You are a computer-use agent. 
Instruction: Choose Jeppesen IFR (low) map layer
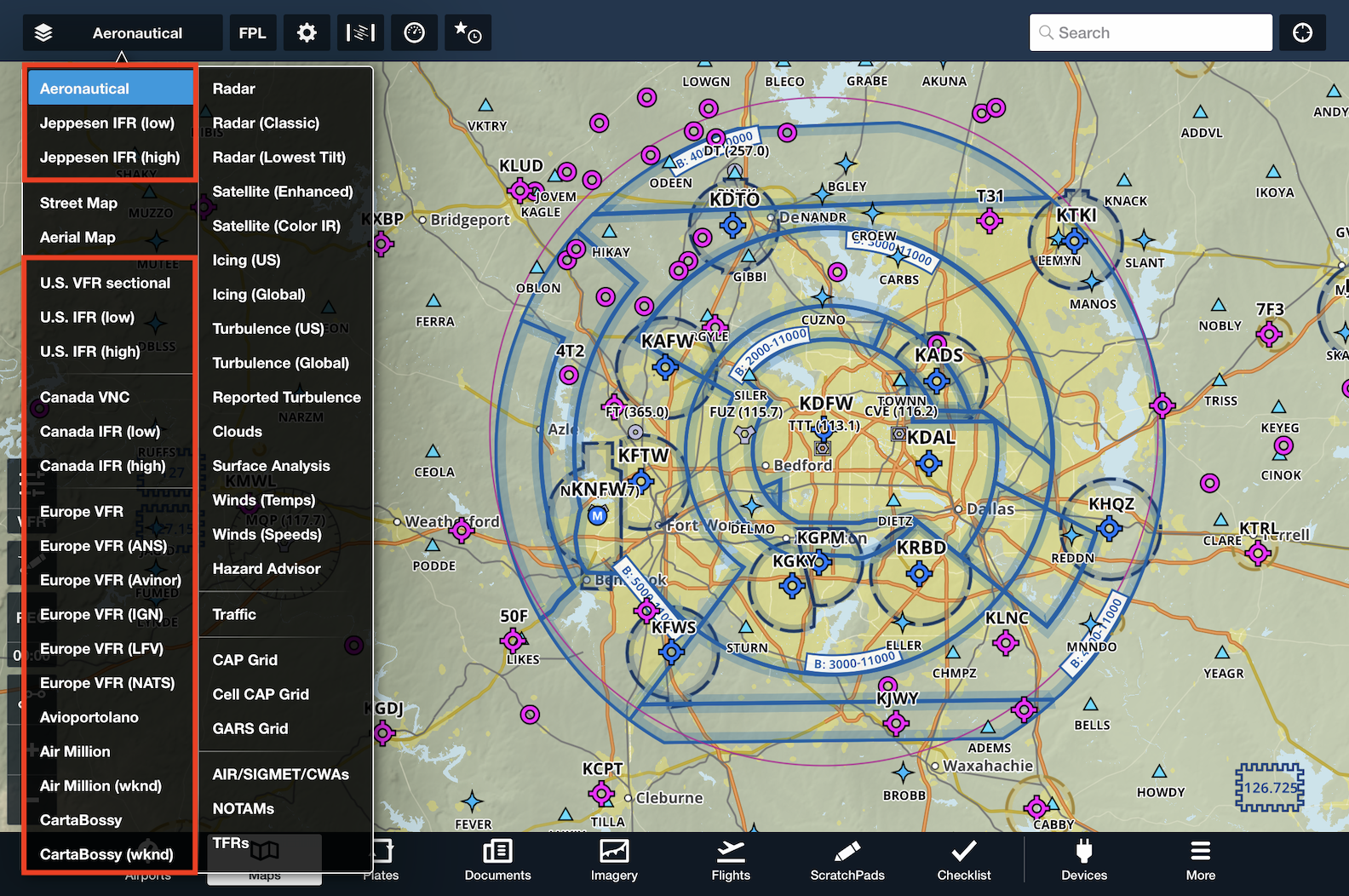click(x=107, y=123)
